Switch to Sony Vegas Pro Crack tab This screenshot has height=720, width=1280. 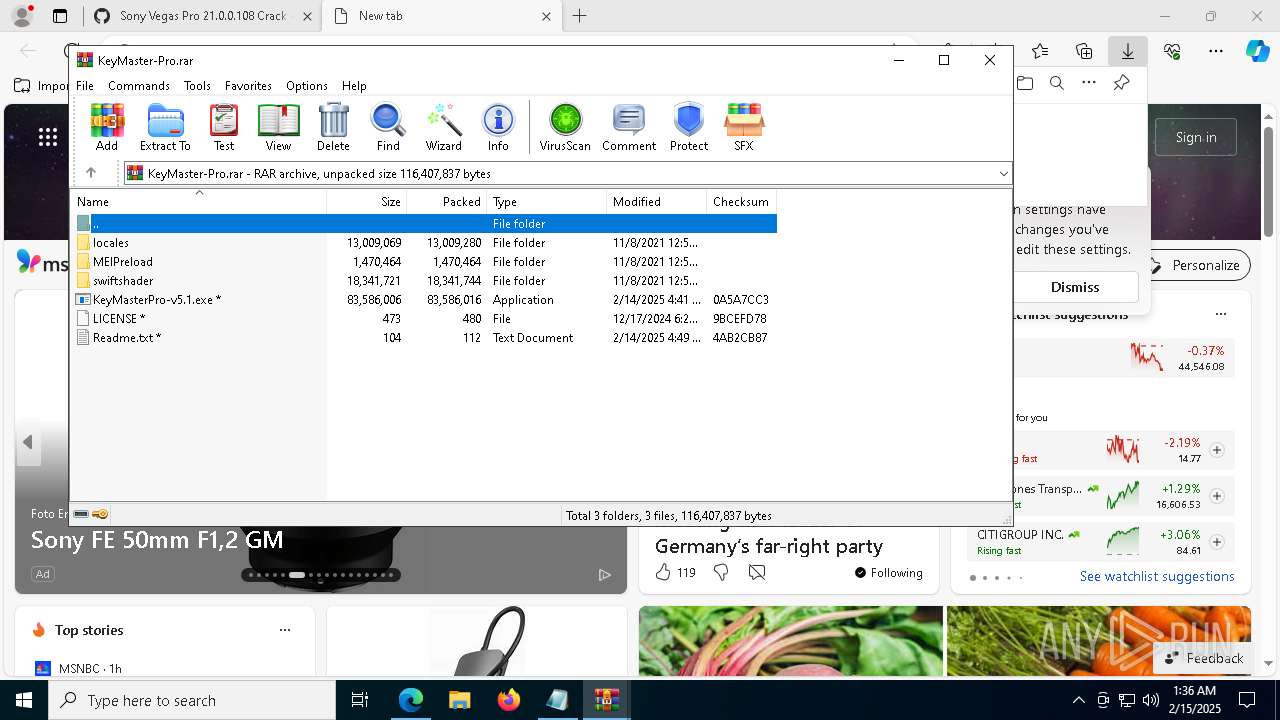coord(202,16)
